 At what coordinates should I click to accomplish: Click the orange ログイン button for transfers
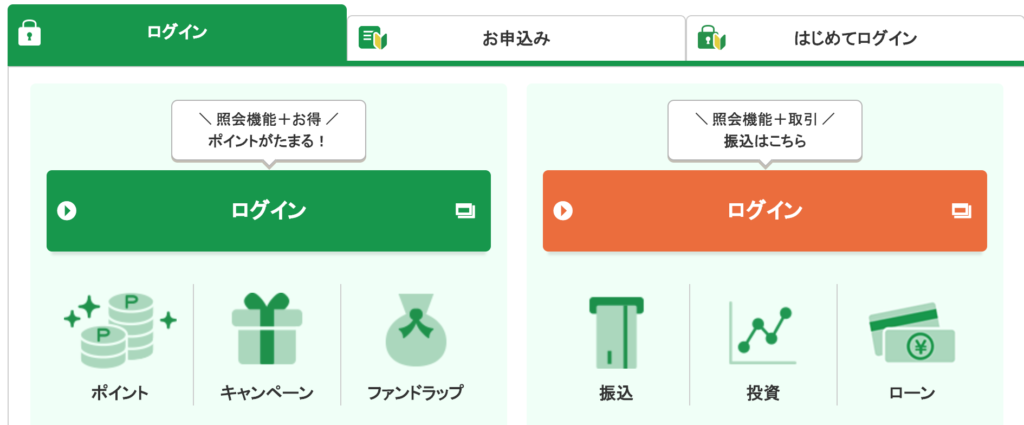[x=765, y=211]
